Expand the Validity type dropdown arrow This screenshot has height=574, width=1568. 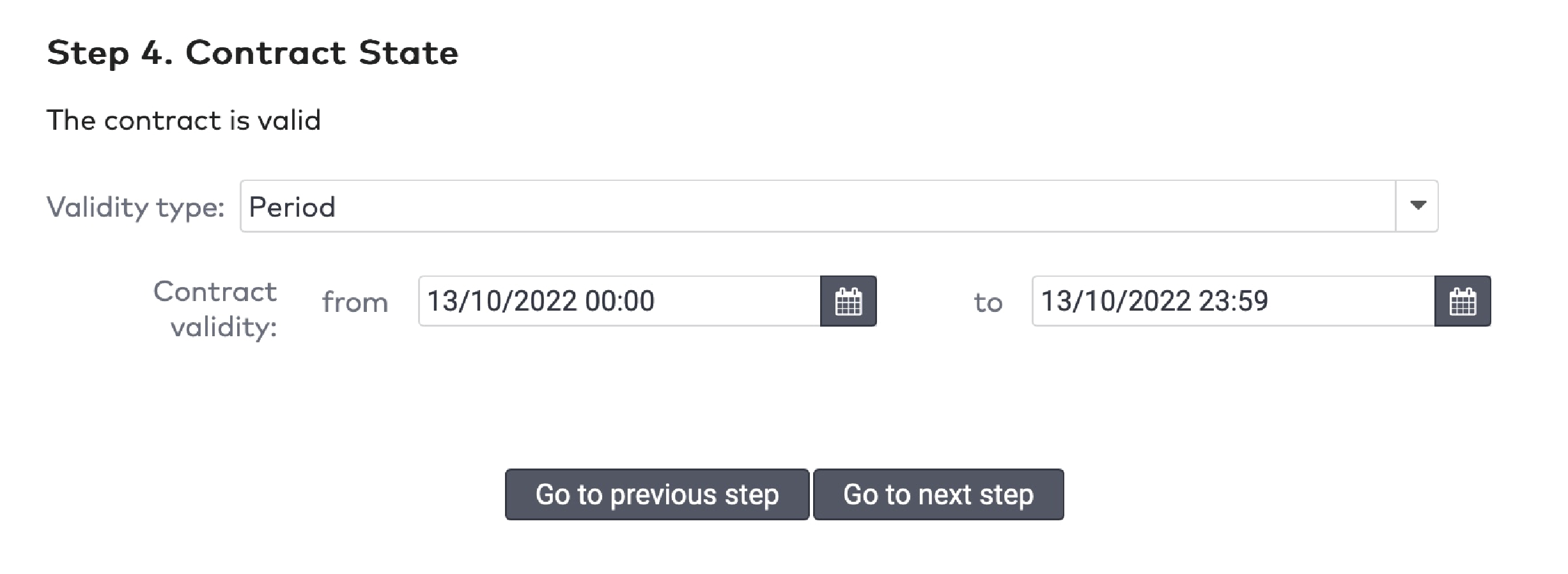[1417, 206]
